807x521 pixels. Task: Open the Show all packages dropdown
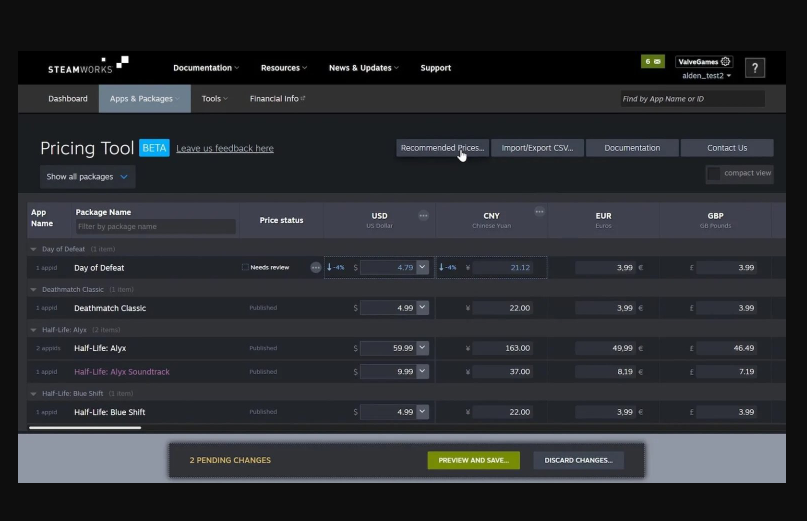(x=87, y=177)
